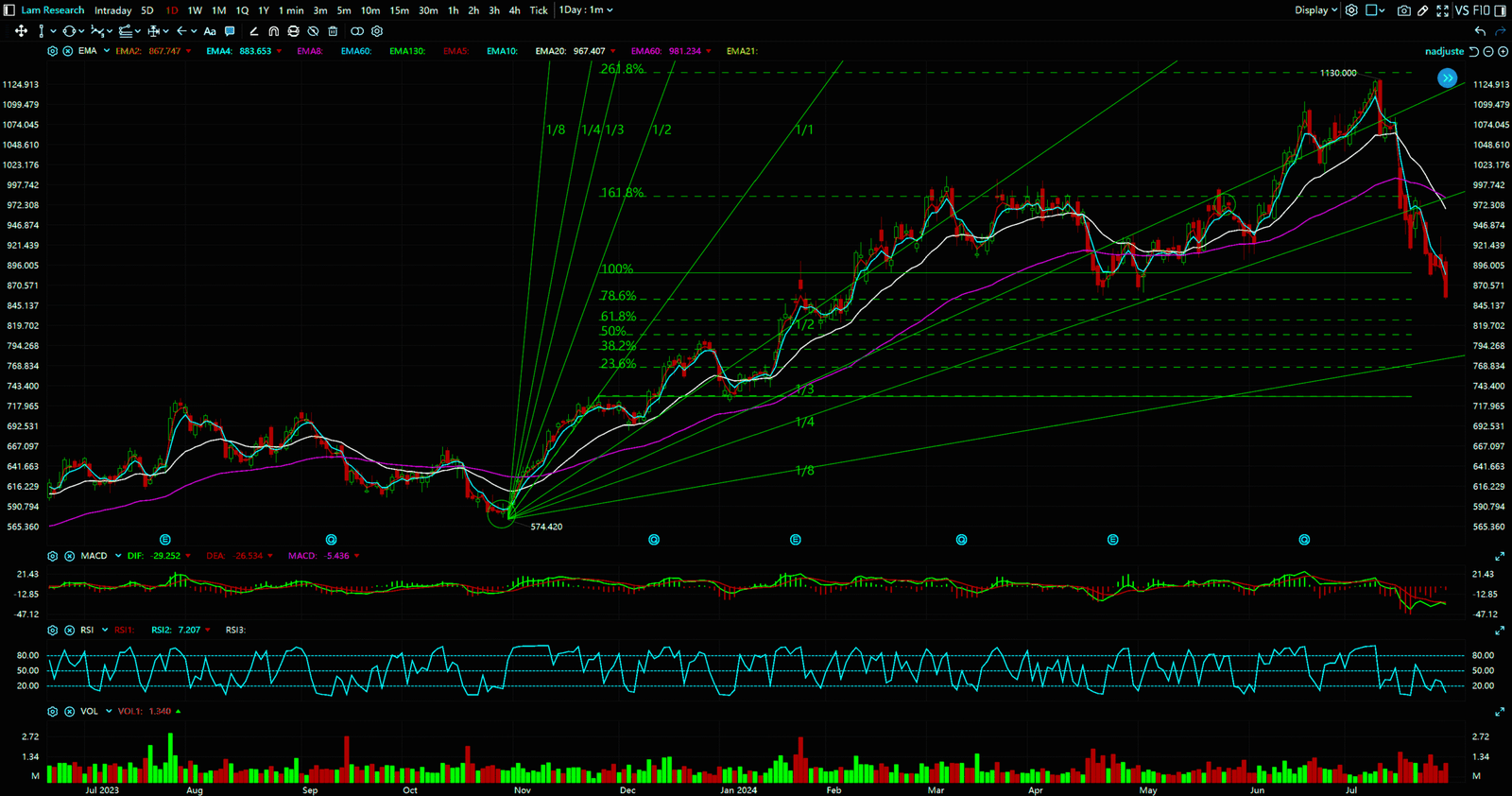
Task: Select the Intraday timeframe tab
Action: point(112,10)
